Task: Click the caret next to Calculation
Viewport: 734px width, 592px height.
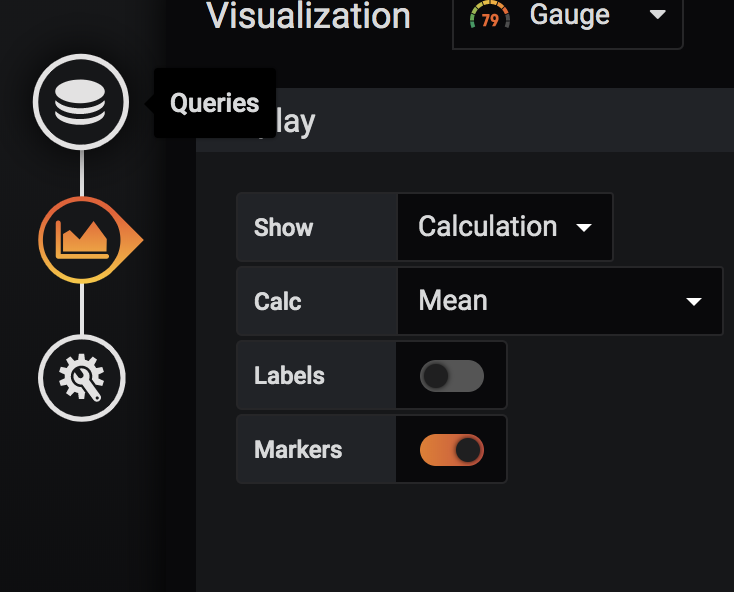Action: point(585,228)
